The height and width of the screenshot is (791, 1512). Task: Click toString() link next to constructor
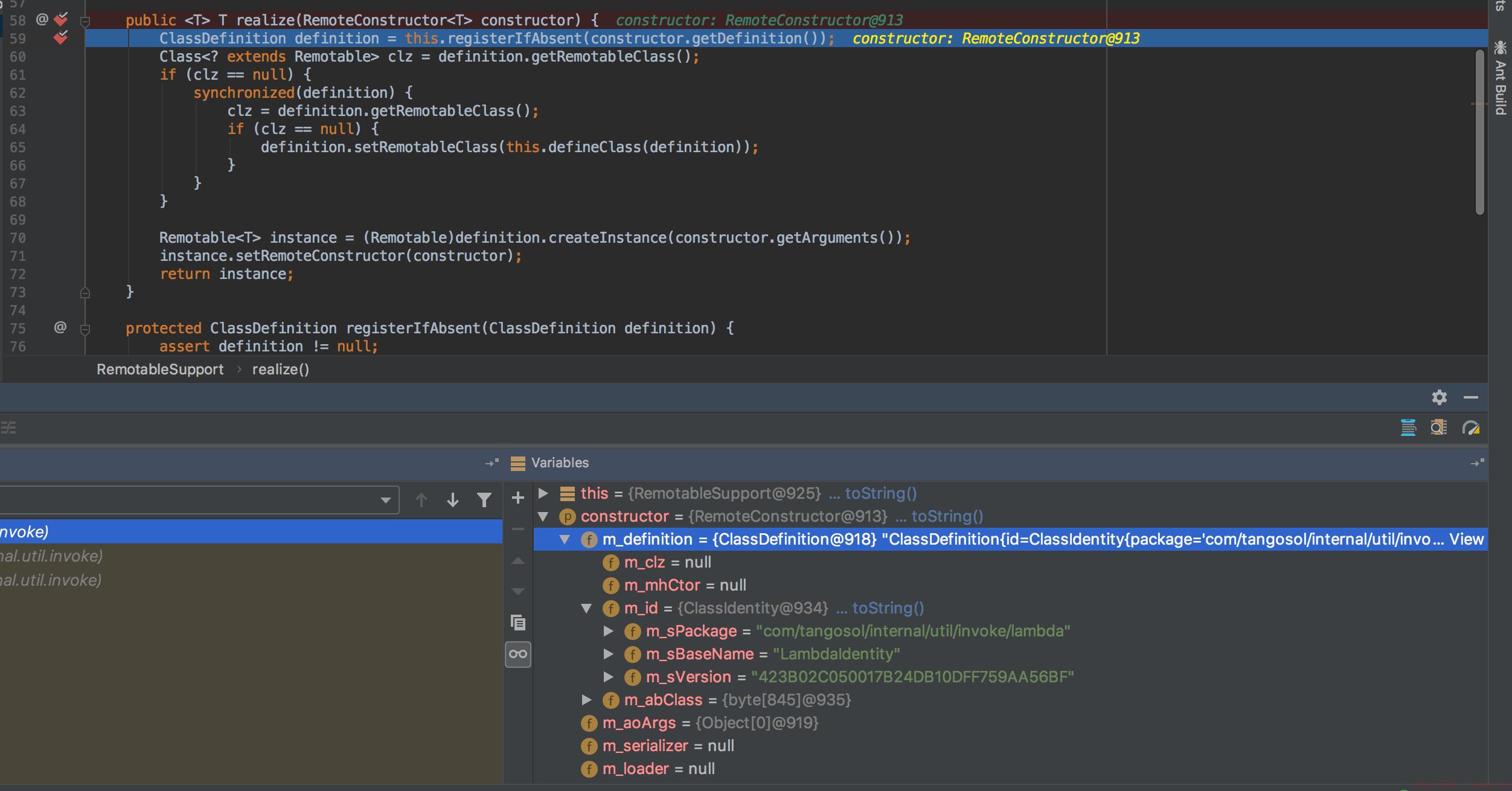(x=947, y=516)
